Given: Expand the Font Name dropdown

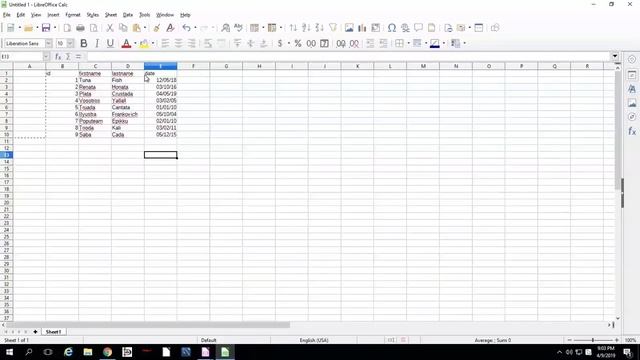Looking at the screenshot, I should [x=49, y=43].
